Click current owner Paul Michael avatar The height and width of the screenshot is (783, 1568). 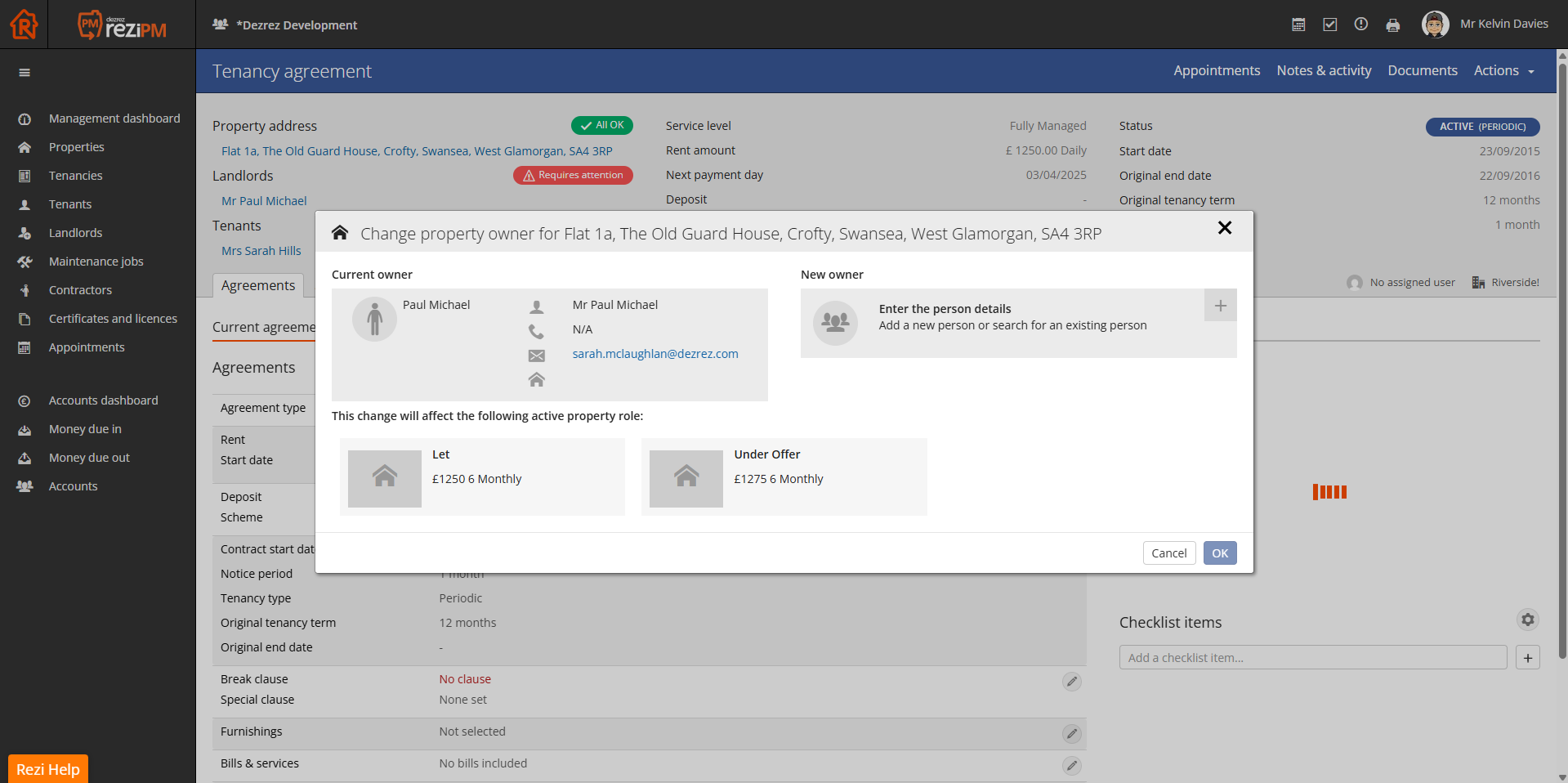[x=374, y=320]
